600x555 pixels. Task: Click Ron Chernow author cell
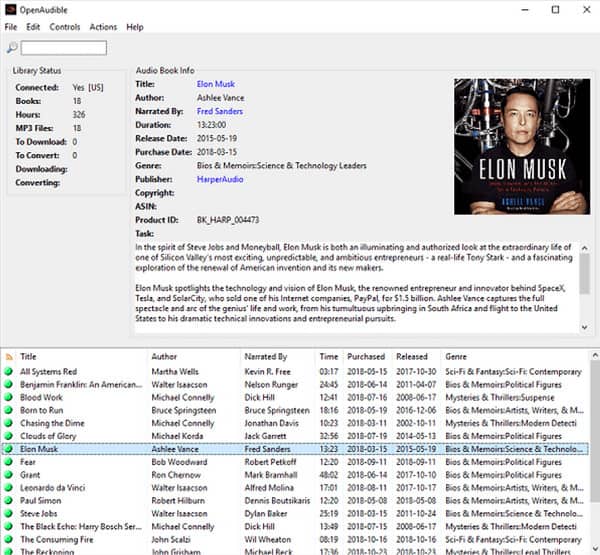pos(176,475)
